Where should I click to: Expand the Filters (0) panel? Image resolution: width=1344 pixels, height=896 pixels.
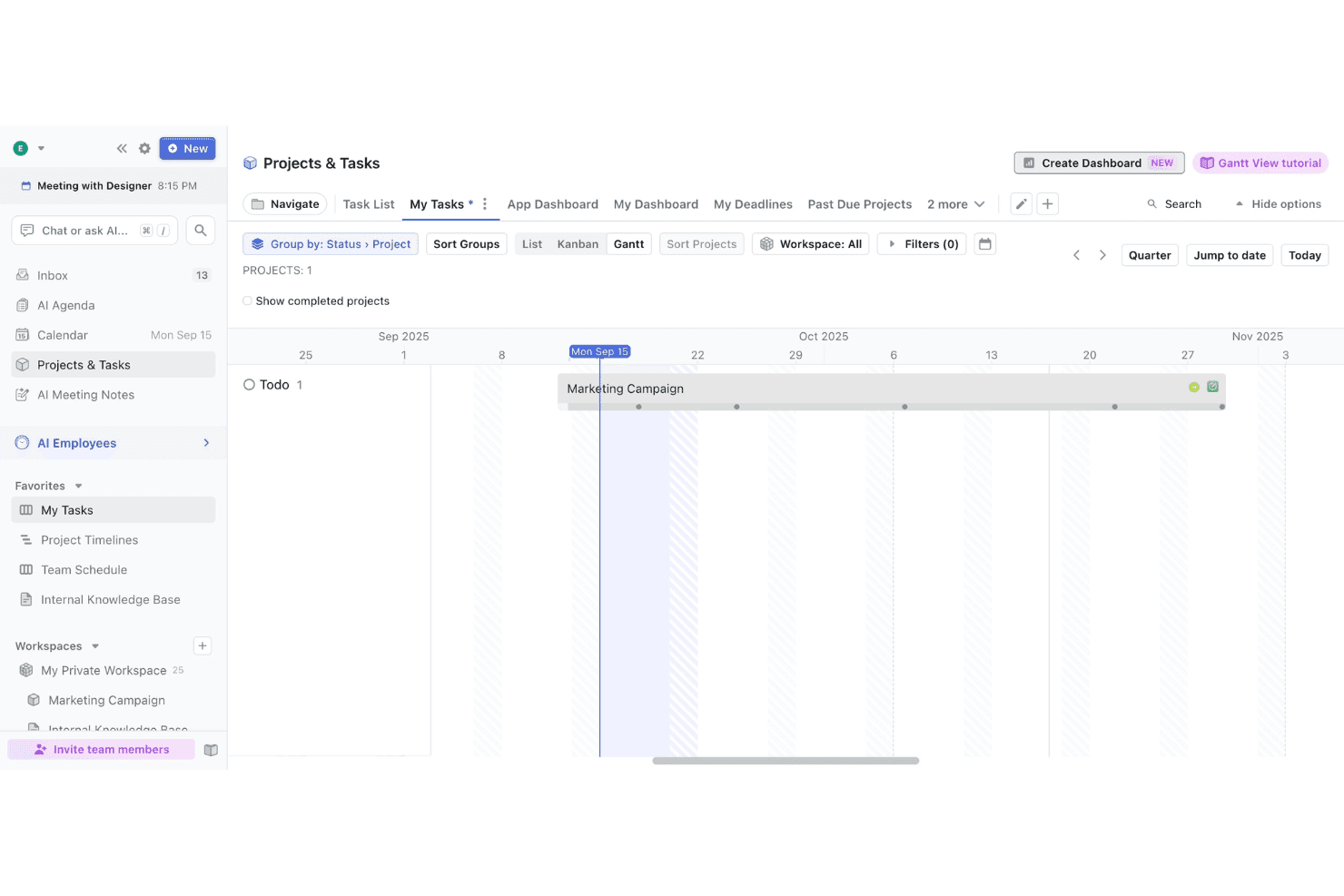[922, 244]
